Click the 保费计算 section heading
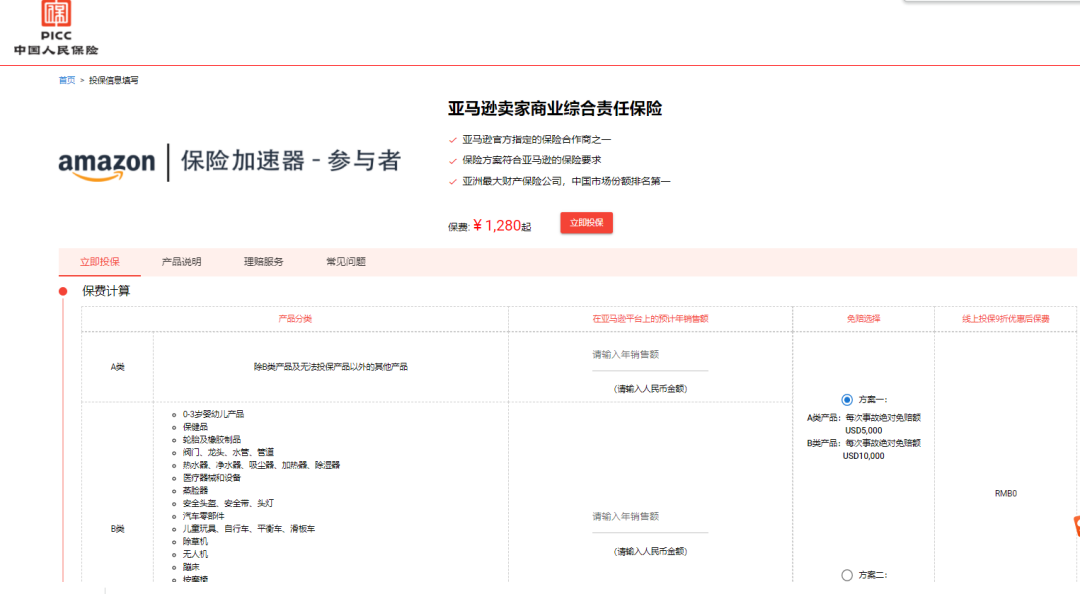This screenshot has width=1080, height=594. pos(106,291)
